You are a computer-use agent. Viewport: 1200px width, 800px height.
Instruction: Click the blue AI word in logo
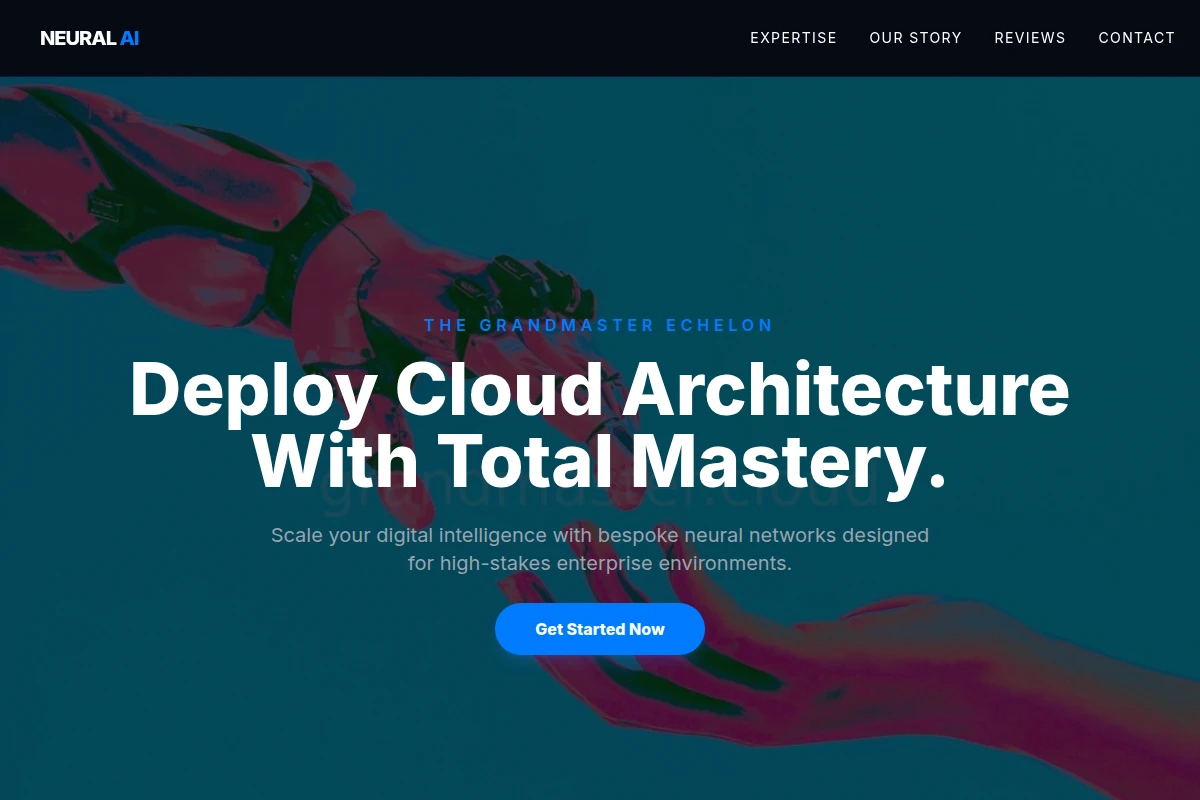point(129,38)
